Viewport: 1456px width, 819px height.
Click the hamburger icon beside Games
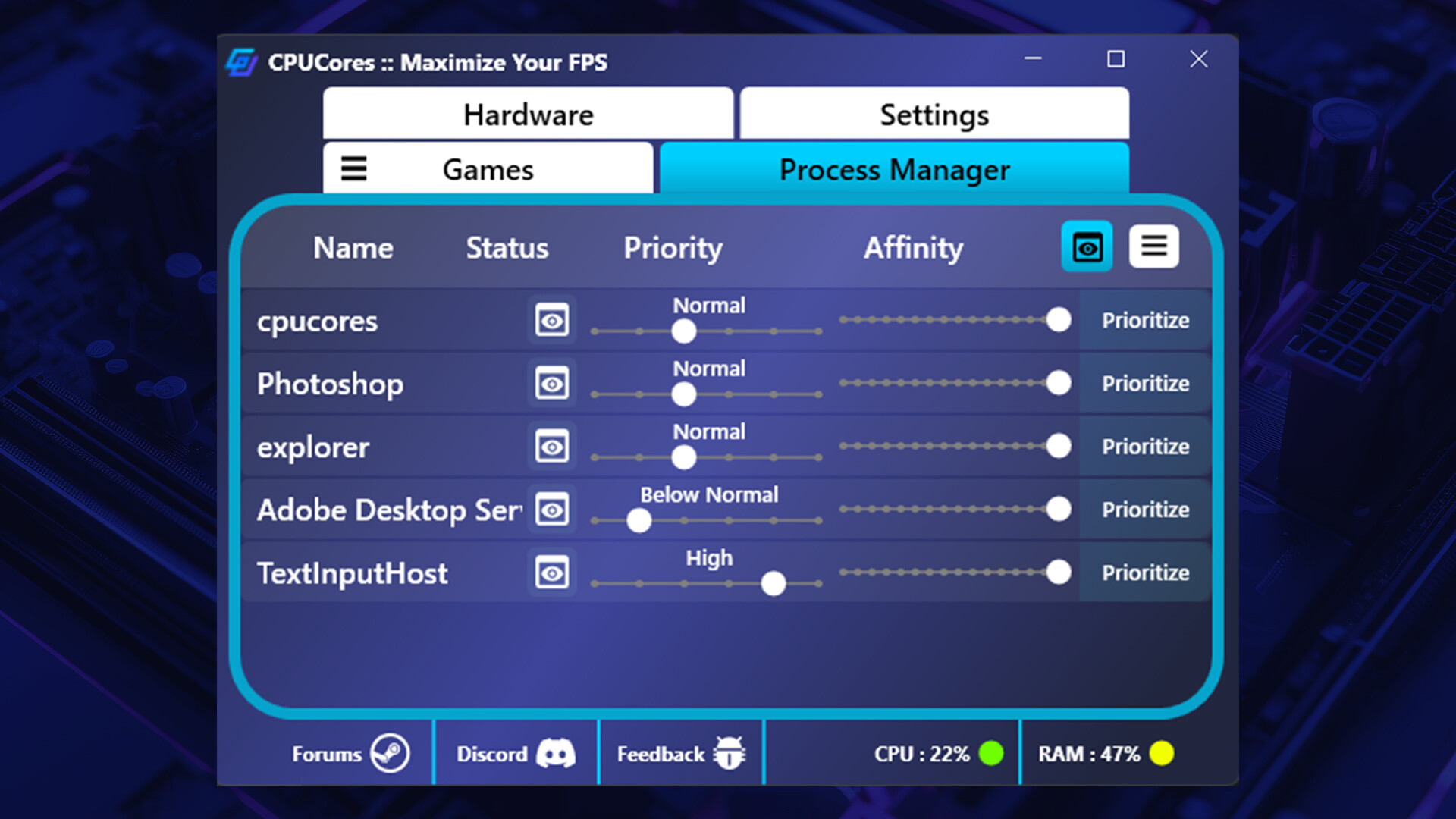click(353, 168)
